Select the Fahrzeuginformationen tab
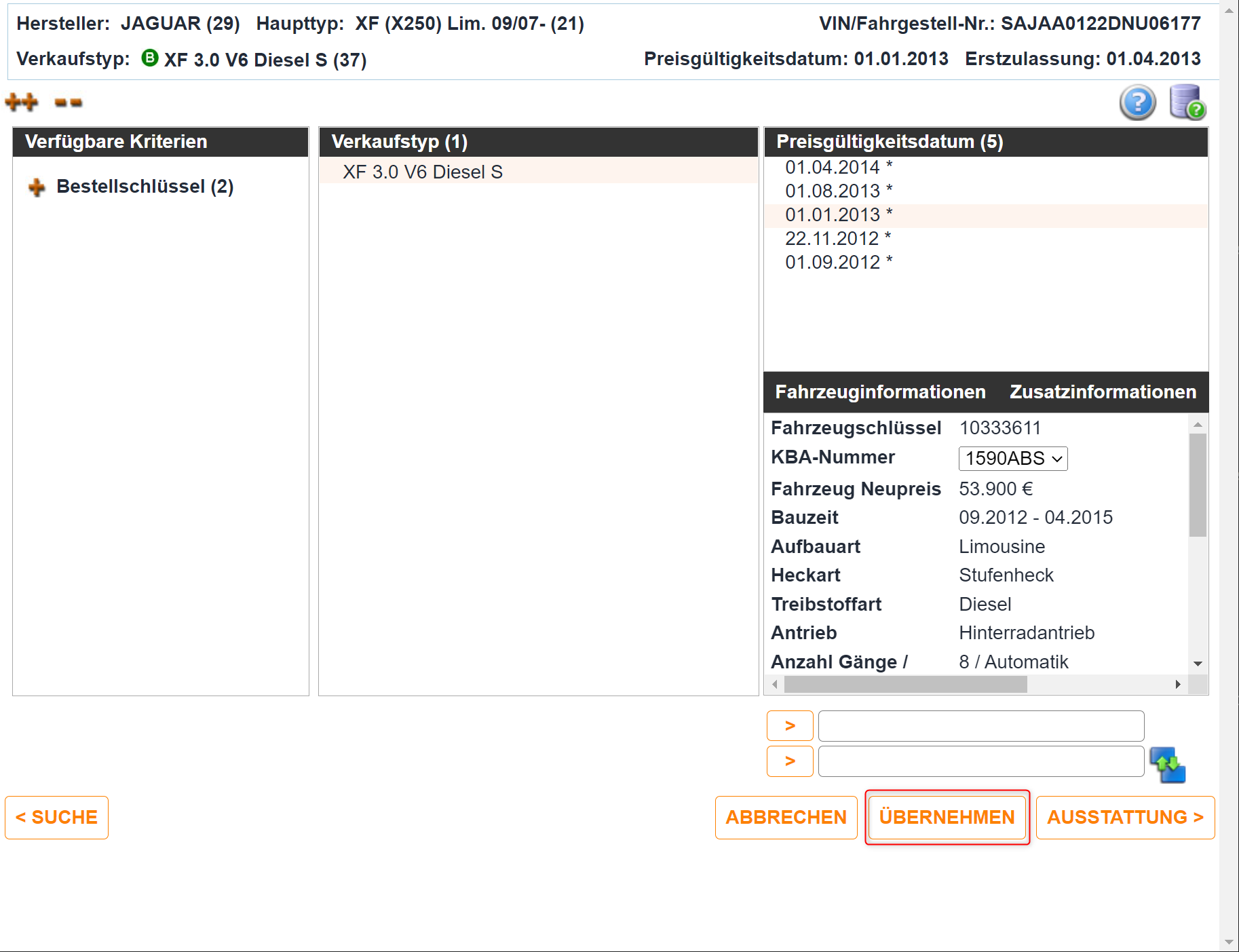This screenshot has height=952, width=1239. point(880,392)
